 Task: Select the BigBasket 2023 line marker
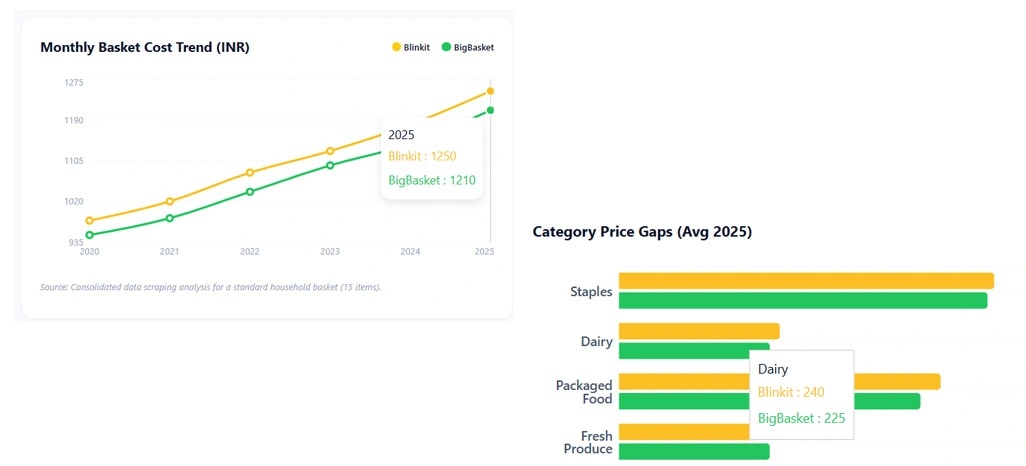point(330,165)
